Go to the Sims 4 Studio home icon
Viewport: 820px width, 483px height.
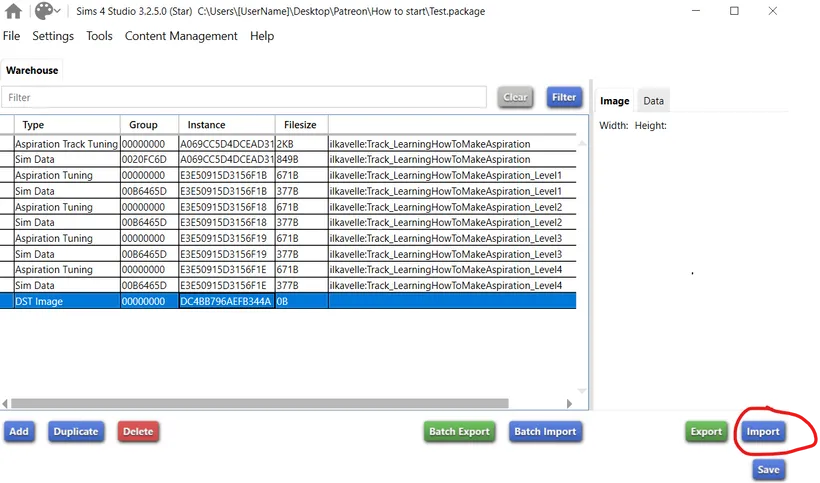point(13,11)
